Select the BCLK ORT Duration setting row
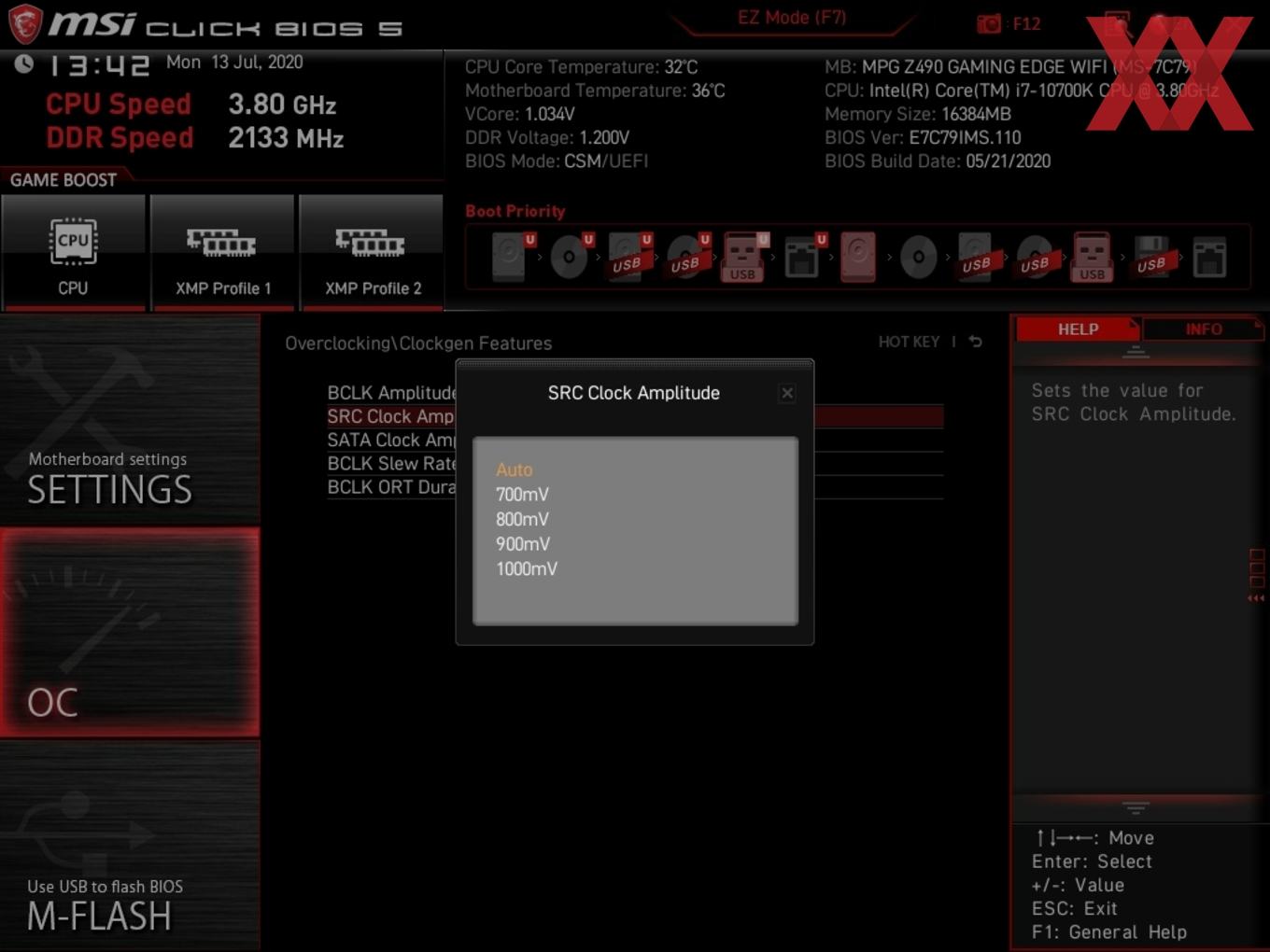The height and width of the screenshot is (952, 1270). tap(635, 487)
